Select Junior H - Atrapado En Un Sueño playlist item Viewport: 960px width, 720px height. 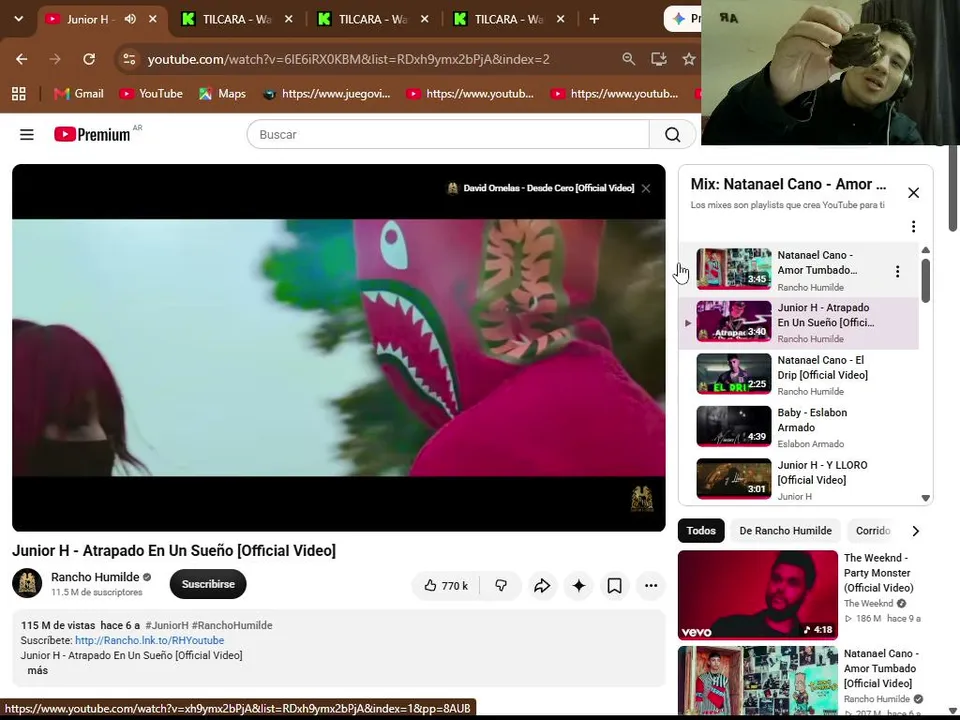click(799, 323)
